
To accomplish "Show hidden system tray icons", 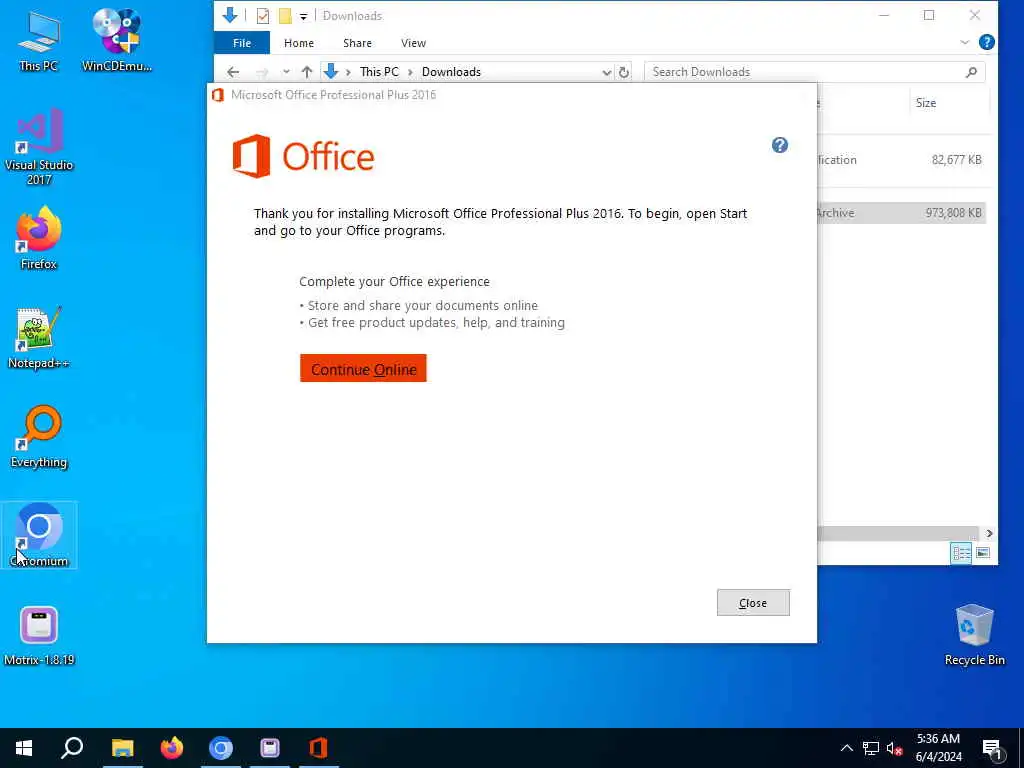I will [x=846, y=748].
